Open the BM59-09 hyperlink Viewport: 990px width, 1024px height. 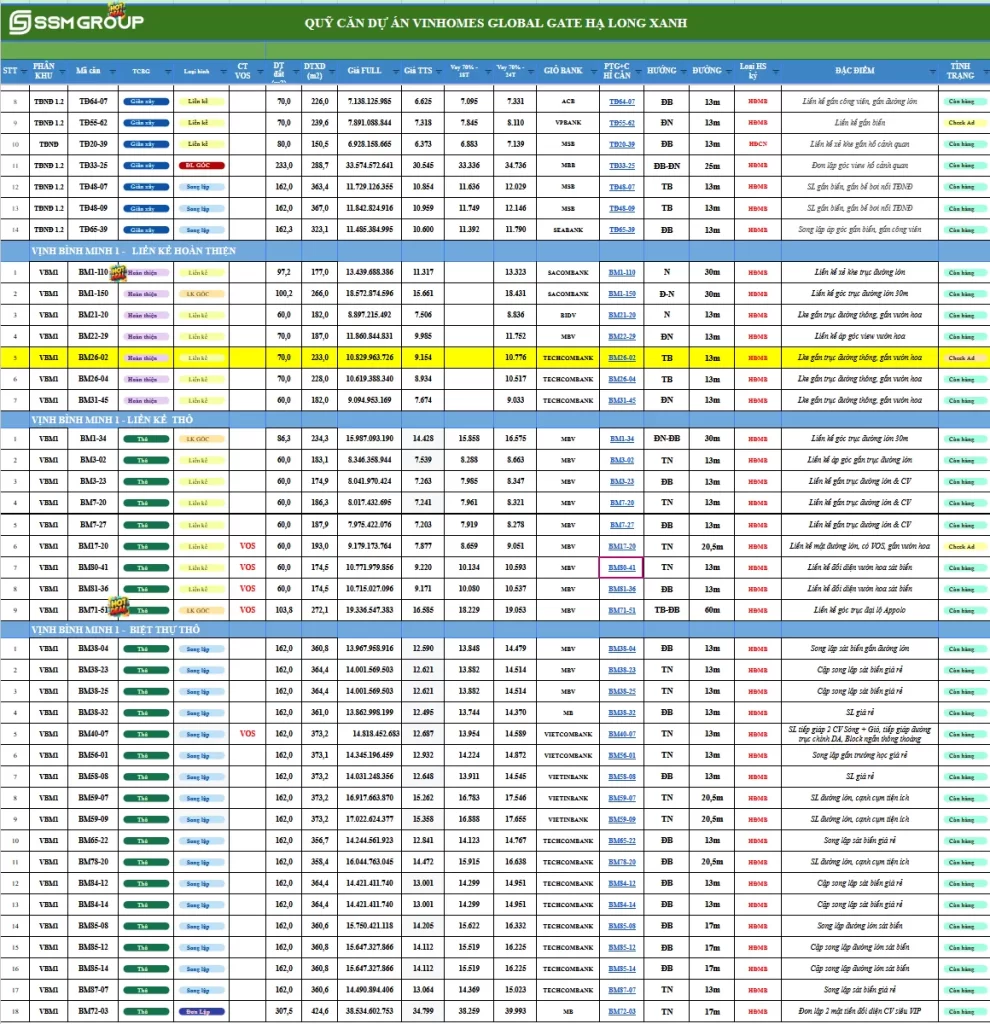622,819
